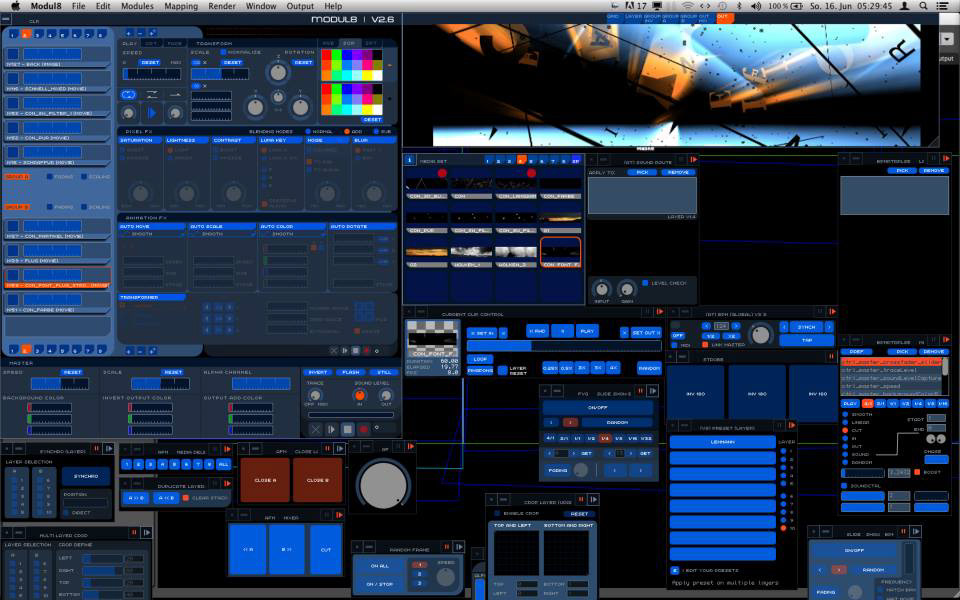This screenshot has width=960, height=600.
Task: Open the Help menu
Action: tap(333, 6)
